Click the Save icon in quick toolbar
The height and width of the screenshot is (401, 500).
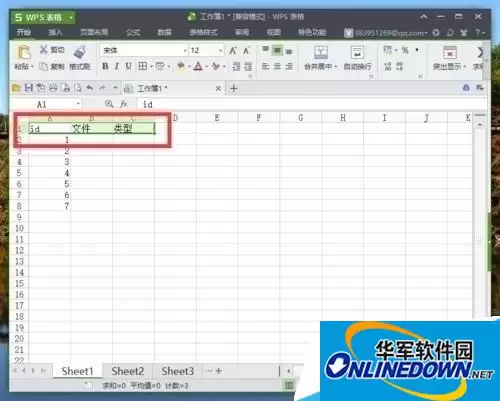click(x=29, y=88)
